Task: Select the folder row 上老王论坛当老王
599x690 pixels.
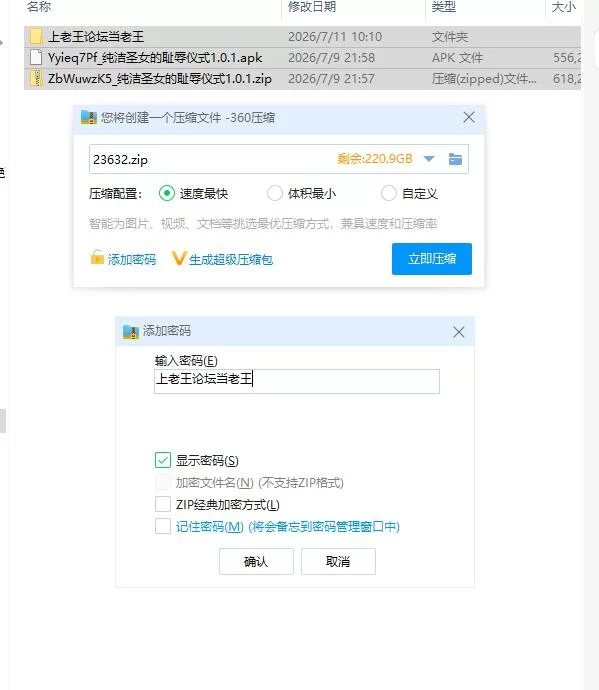Action: (x=302, y=37)
